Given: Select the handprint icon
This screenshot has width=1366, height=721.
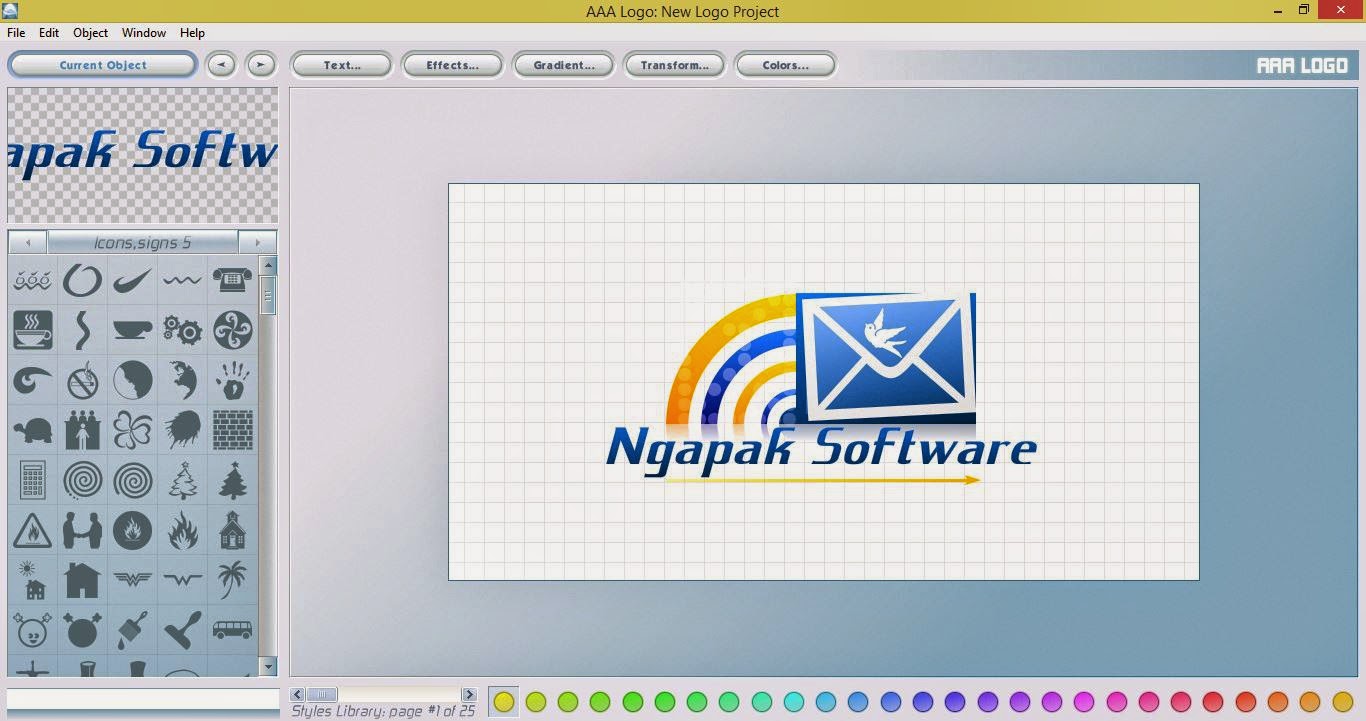Looking at the screenshot, I should 232,380.
